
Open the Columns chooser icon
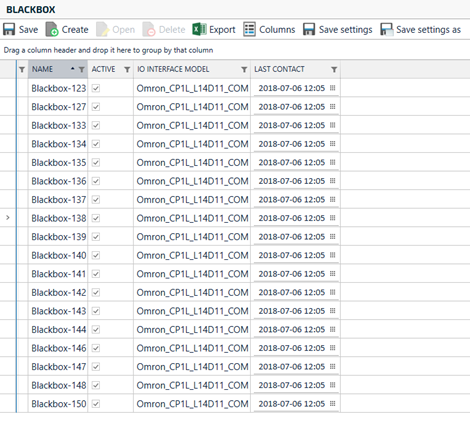click(x=249, y=29)
